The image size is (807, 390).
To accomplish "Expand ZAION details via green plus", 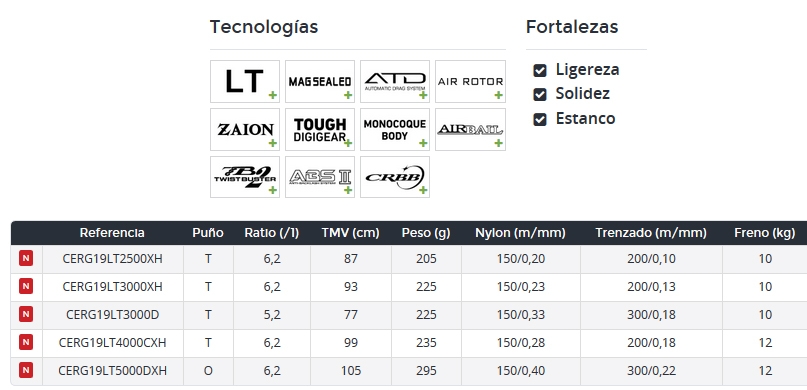I will pyautogui.click(x=273, y=143).
